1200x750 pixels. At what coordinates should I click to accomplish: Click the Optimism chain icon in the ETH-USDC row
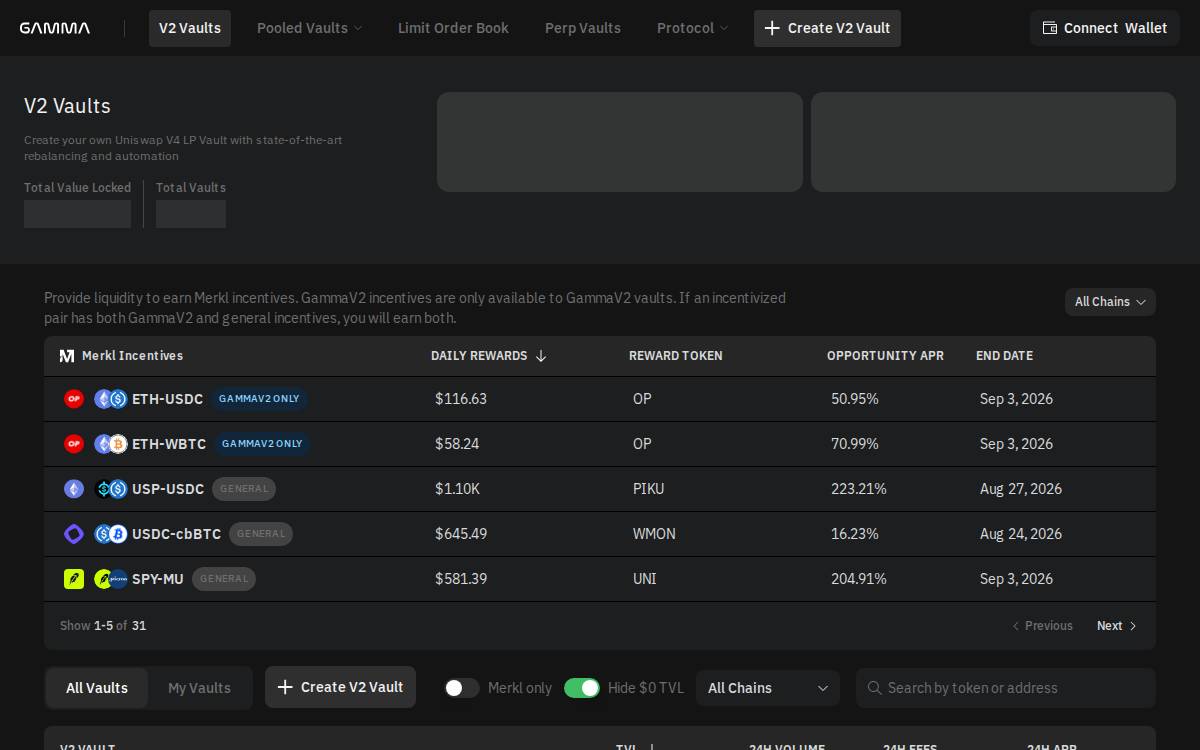tap(74, 399)
